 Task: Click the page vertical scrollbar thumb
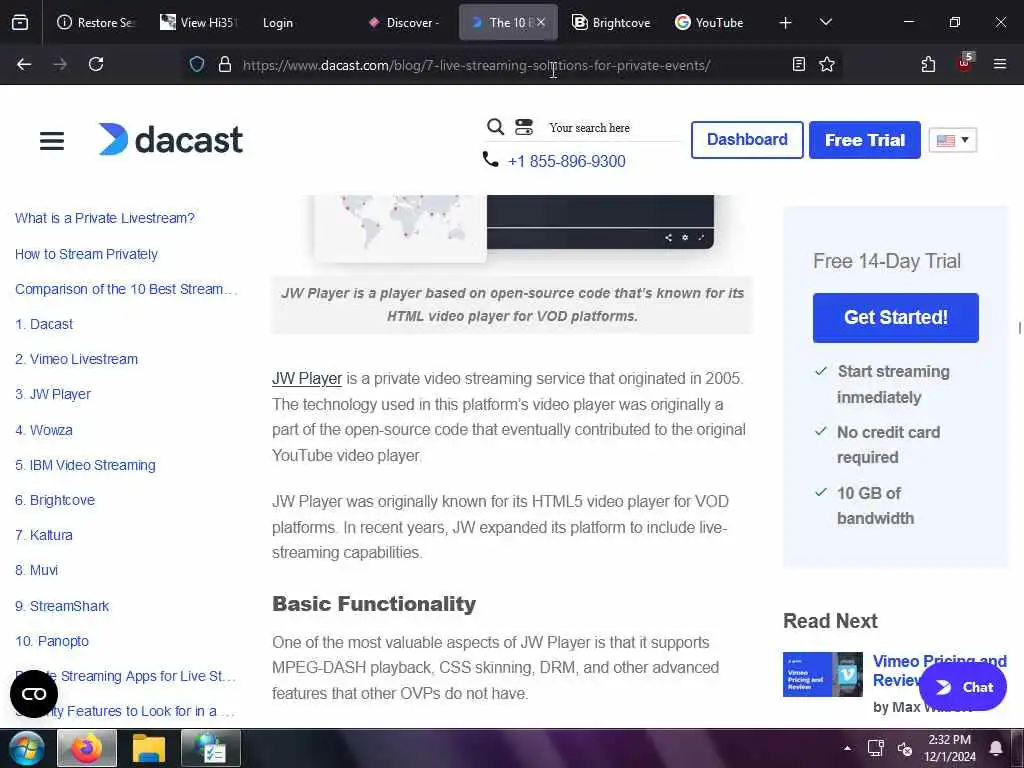click(x=1019, y=328)
